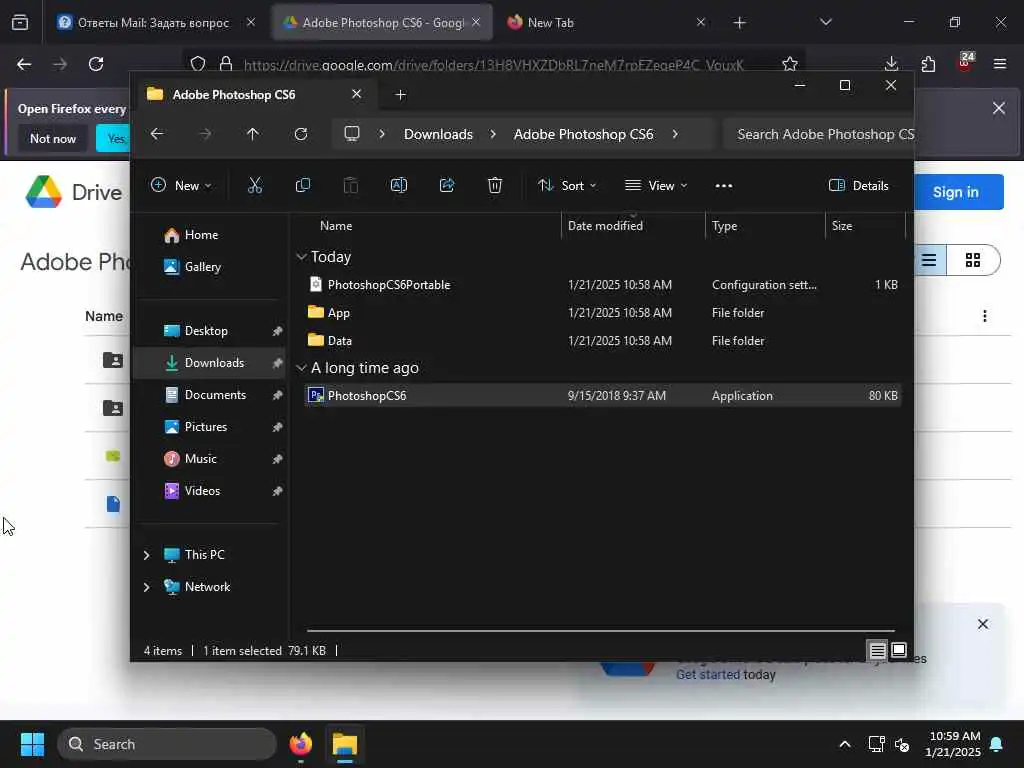Open Firefox downloads panel
Viewport: 1024px width, 768px height.
coord(891,64)
